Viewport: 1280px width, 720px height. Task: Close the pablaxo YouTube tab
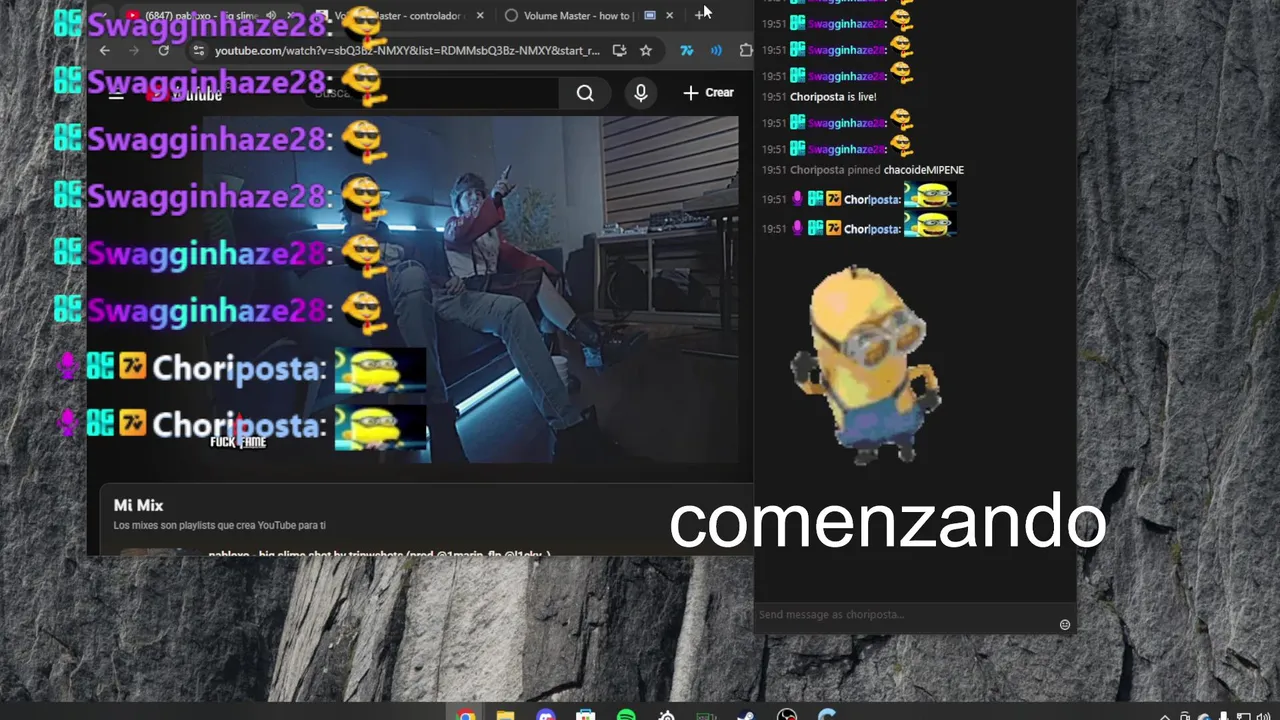291,15
